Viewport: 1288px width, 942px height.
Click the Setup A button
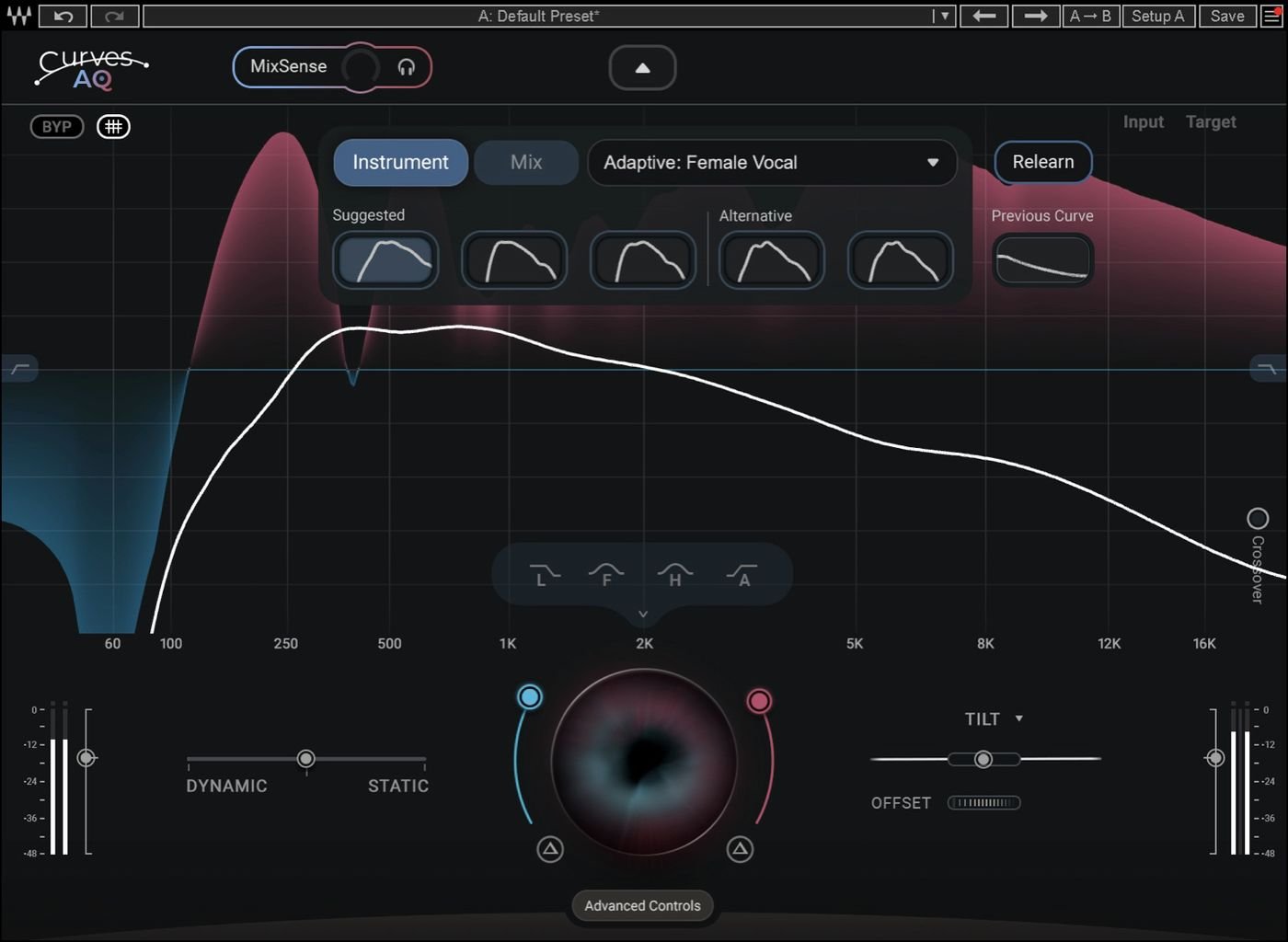[x=1158, y=16]
